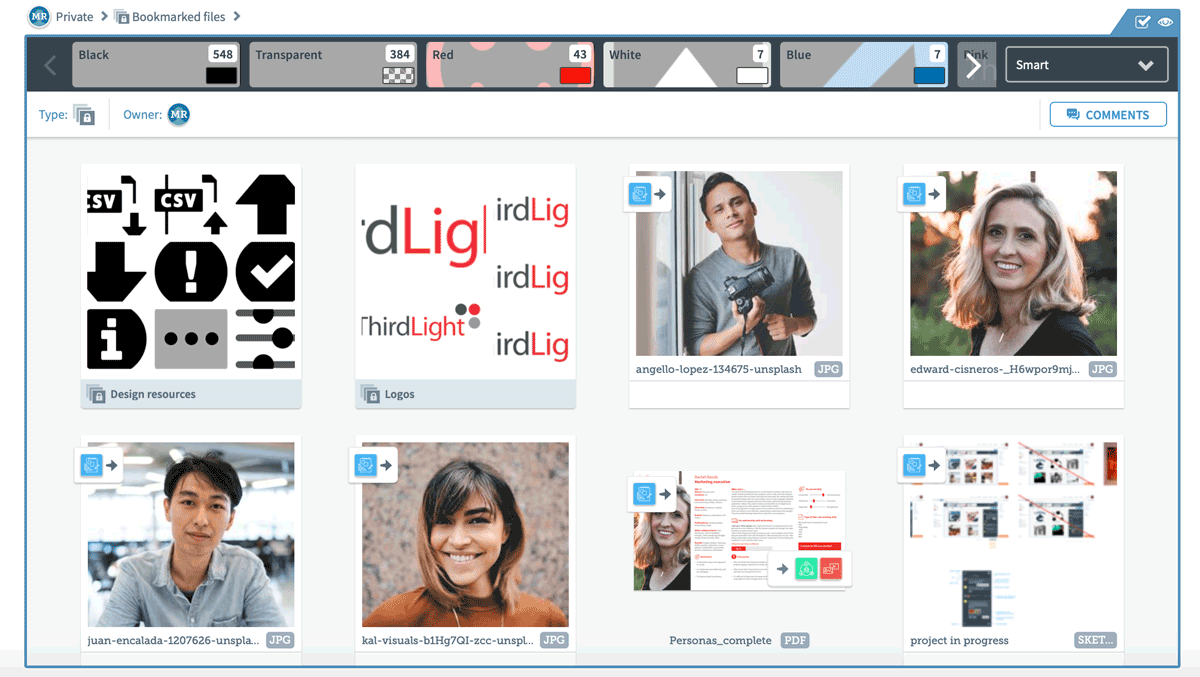Click the MR avatar in the breadcrumb
Viewport: 1200px width, 677px height.
coord(39,17)
